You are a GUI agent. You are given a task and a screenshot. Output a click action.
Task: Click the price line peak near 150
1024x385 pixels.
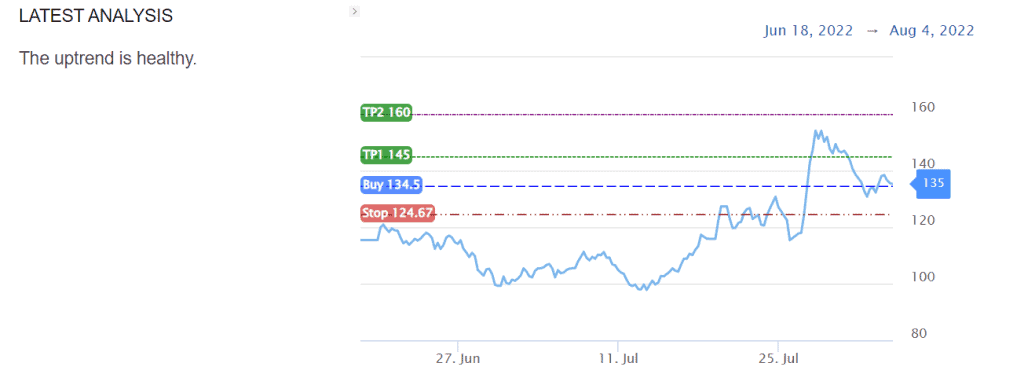816,132
